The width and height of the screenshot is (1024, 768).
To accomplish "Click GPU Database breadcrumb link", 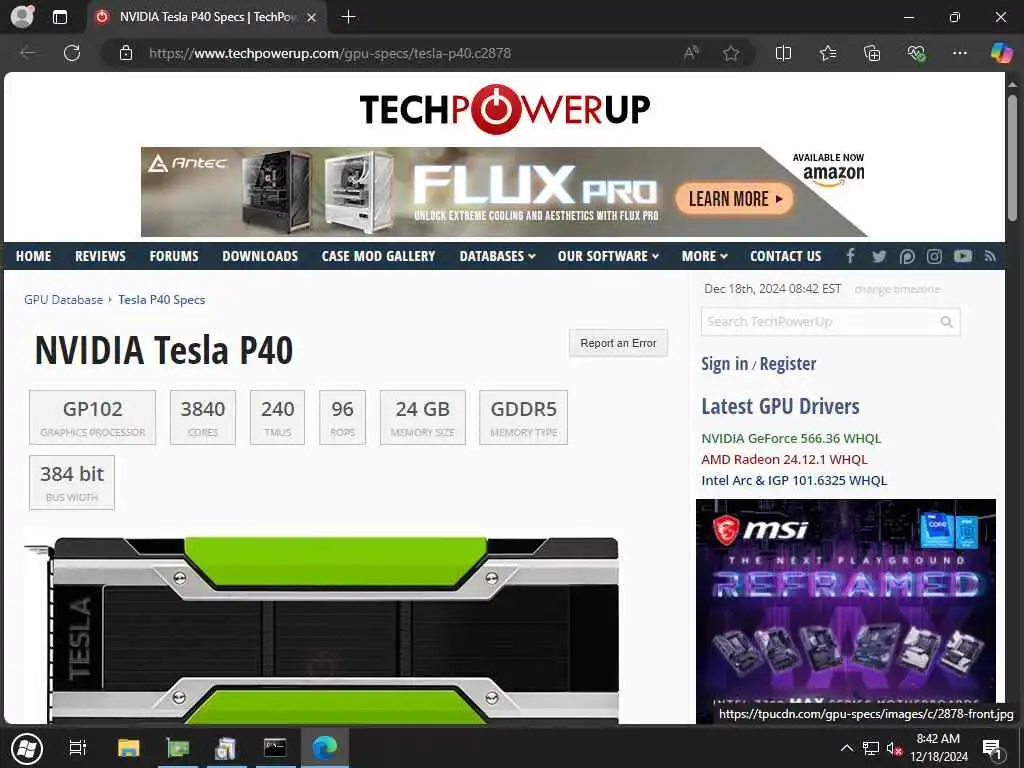I will point(63,300).
